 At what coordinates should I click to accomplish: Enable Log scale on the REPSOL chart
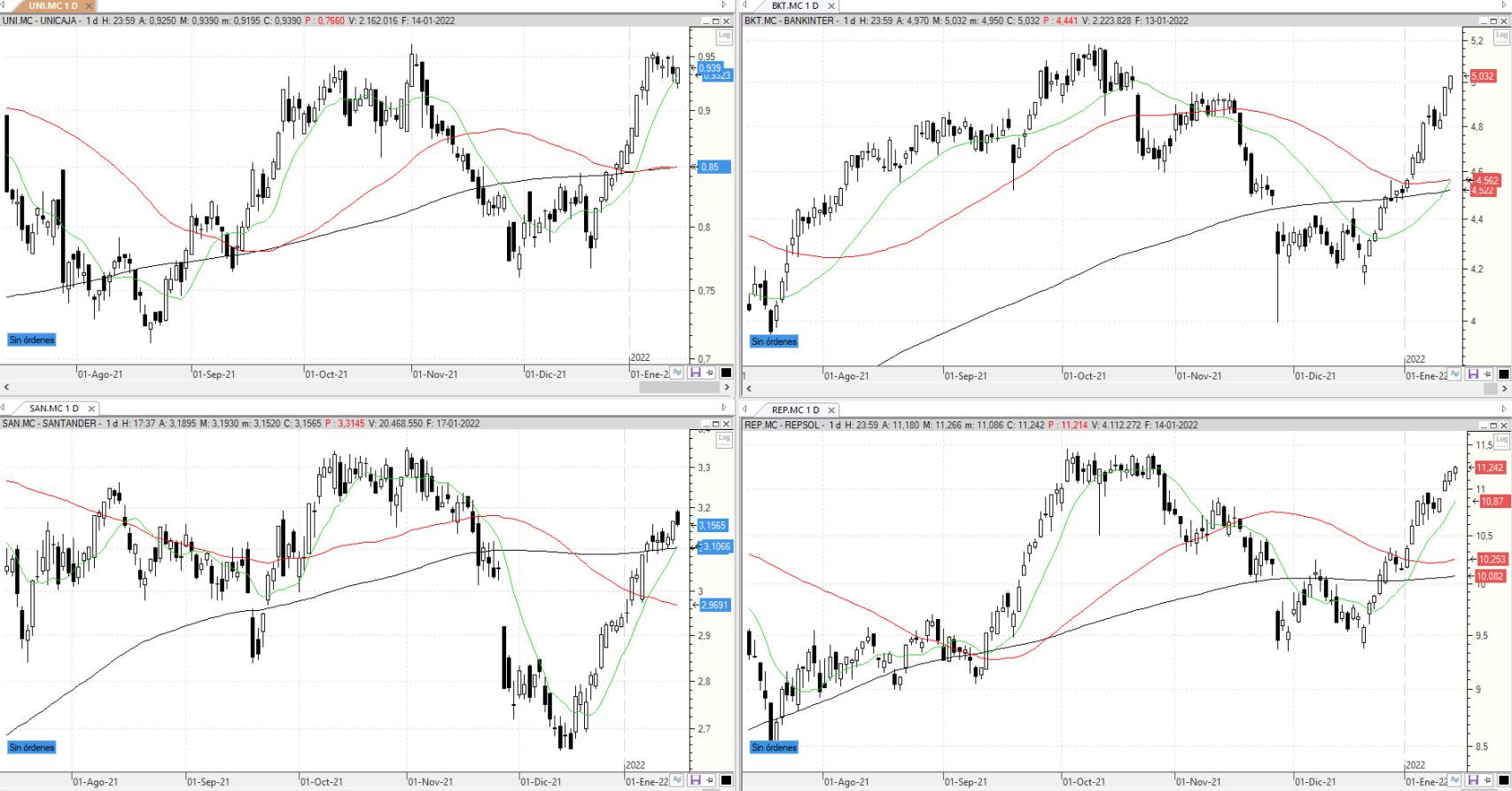1501,441
